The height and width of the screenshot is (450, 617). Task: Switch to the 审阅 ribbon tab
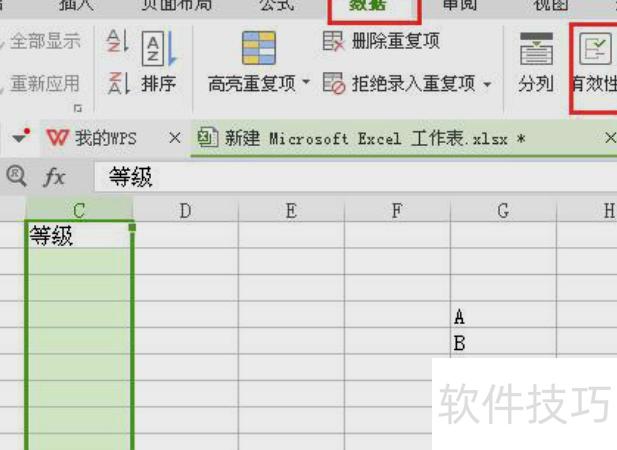(x=460, y=6)
